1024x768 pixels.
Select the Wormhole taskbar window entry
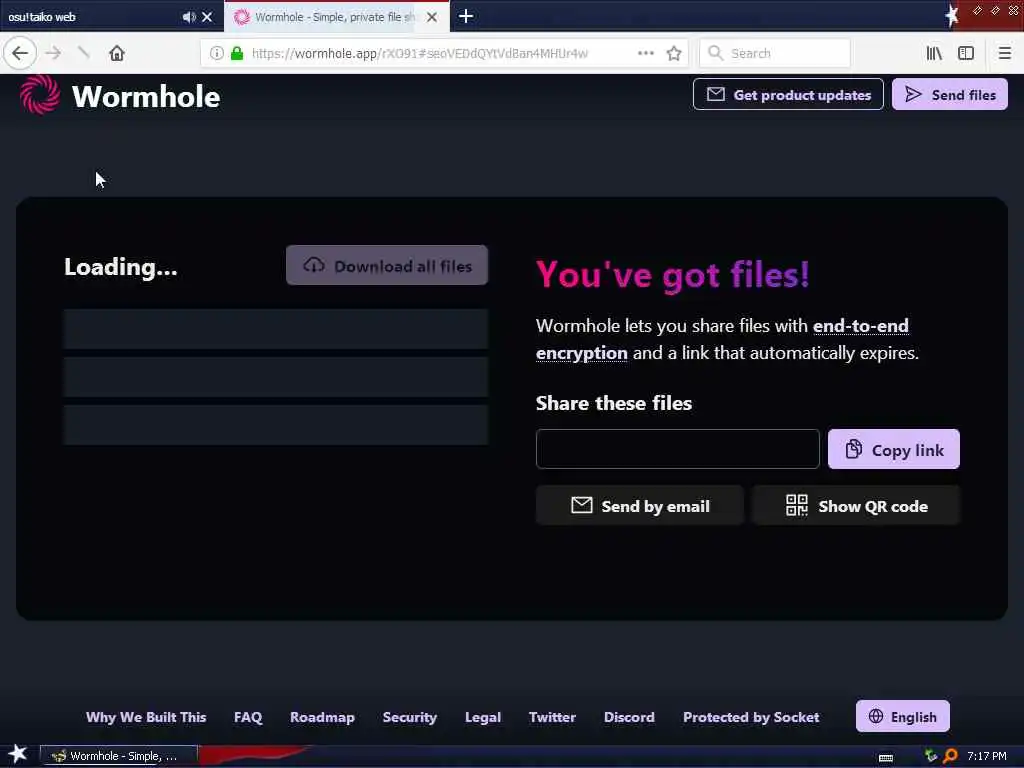click(x=119, y=756)
